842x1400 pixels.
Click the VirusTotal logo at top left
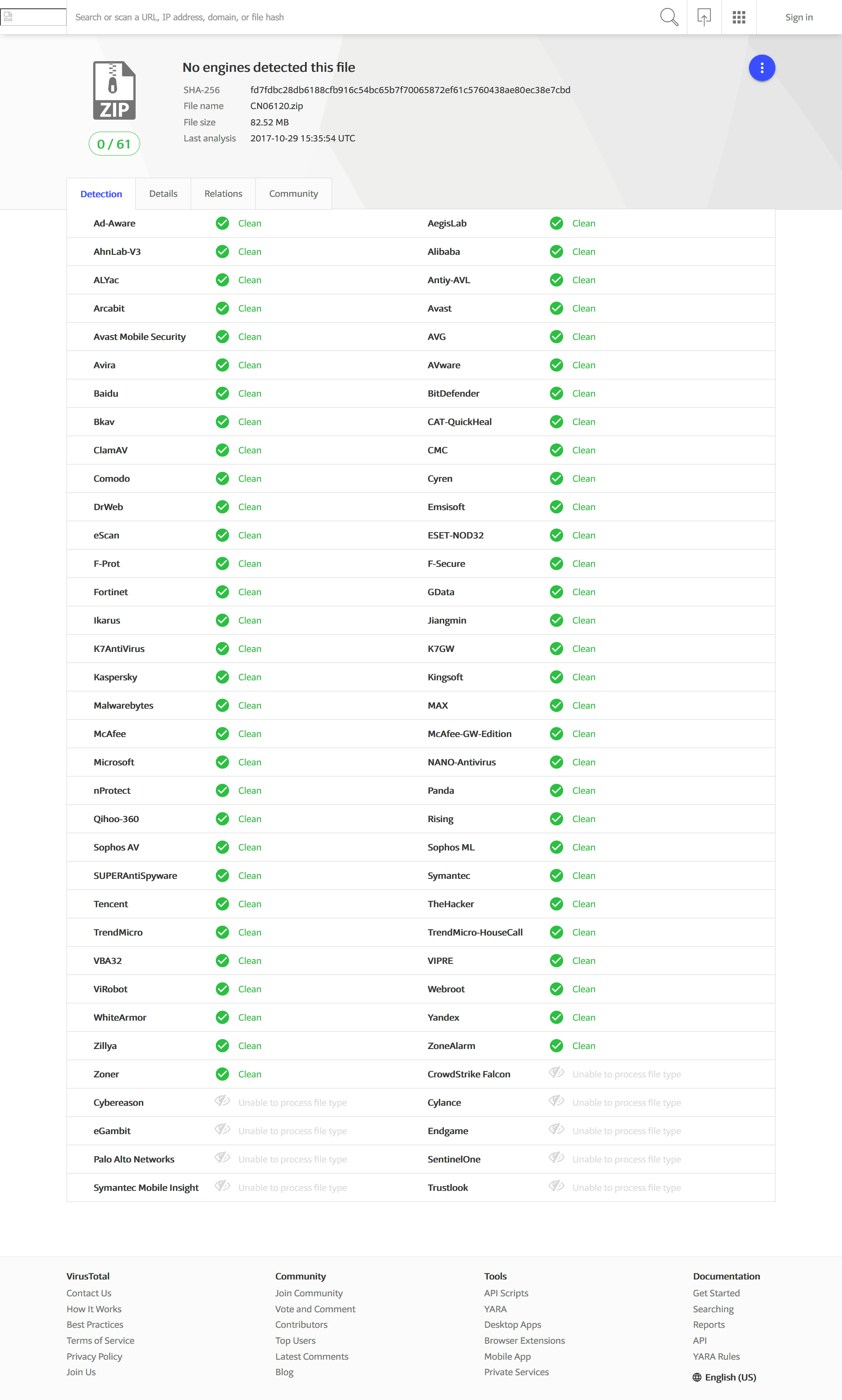click(x=33, y=17)
